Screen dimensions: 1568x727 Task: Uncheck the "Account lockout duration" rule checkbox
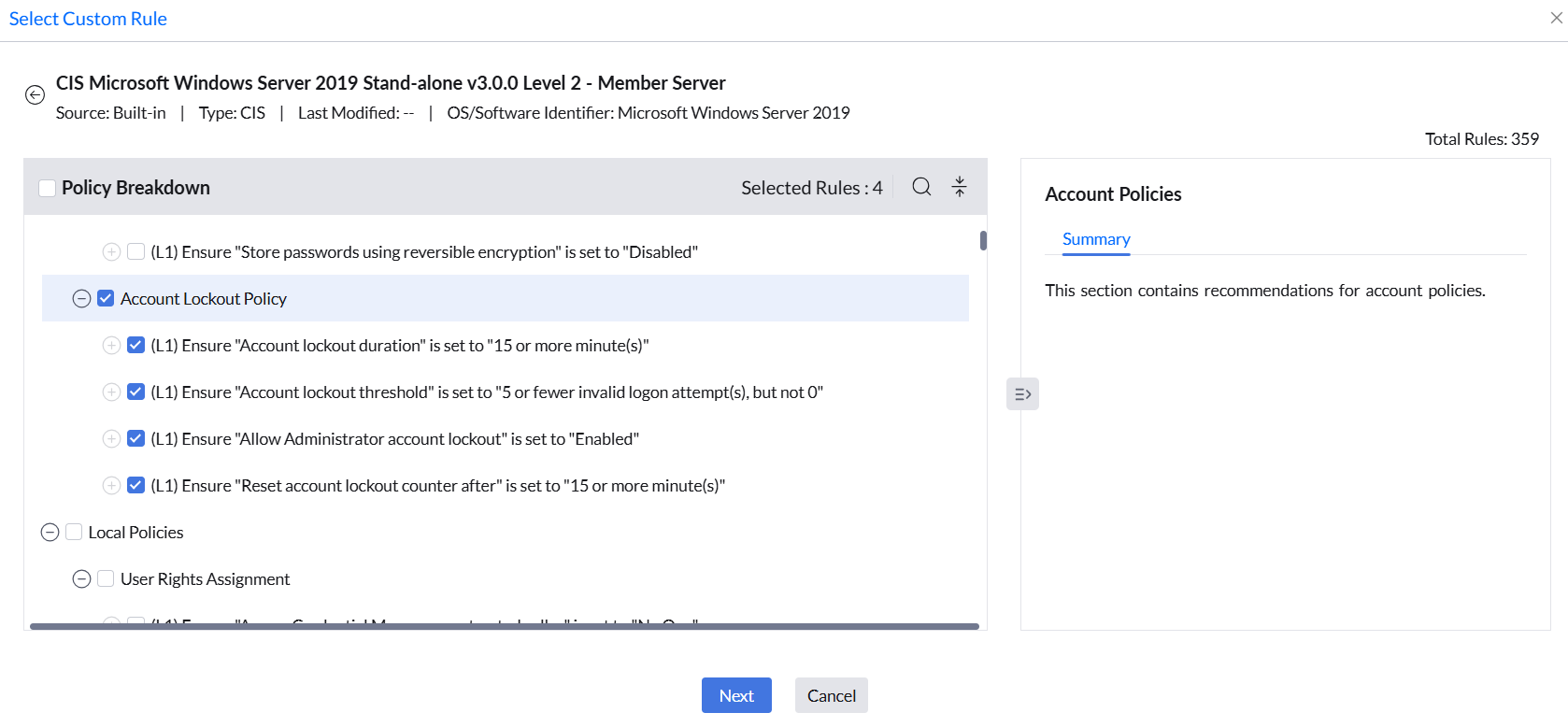pos(135,345)
